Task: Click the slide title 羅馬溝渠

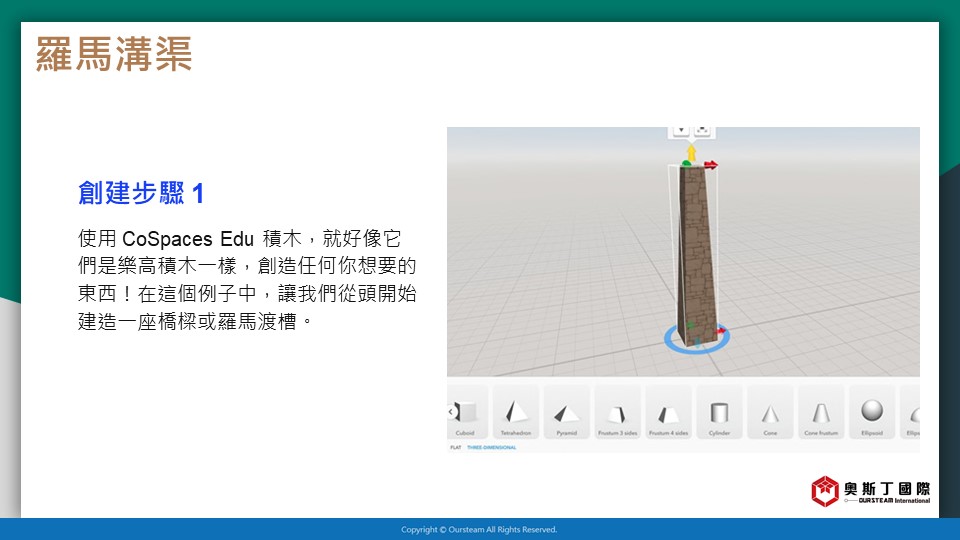Action: (114, 54)
